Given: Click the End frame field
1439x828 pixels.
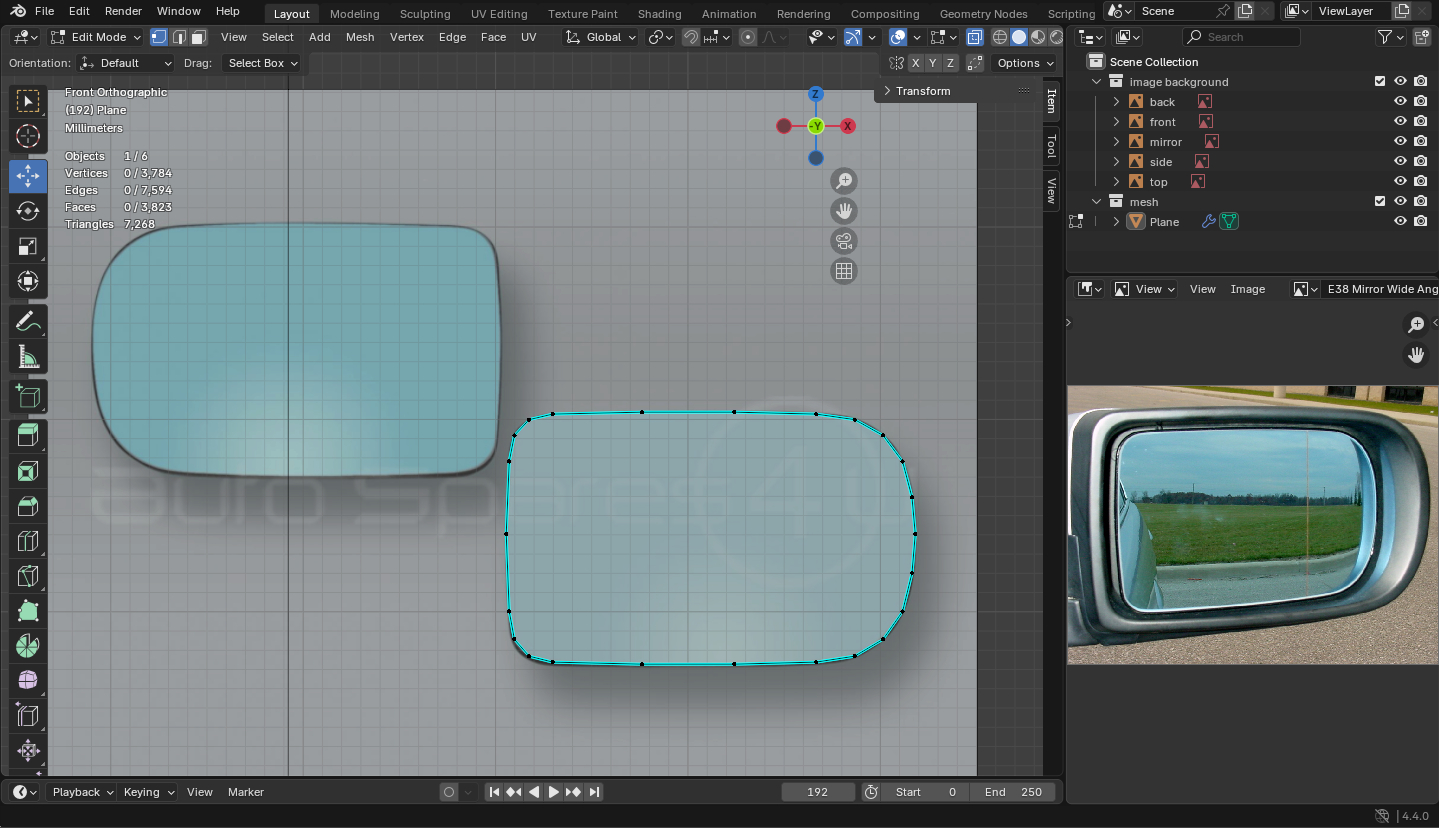Looking at the screenshot, I should [x=1014, y=792].
